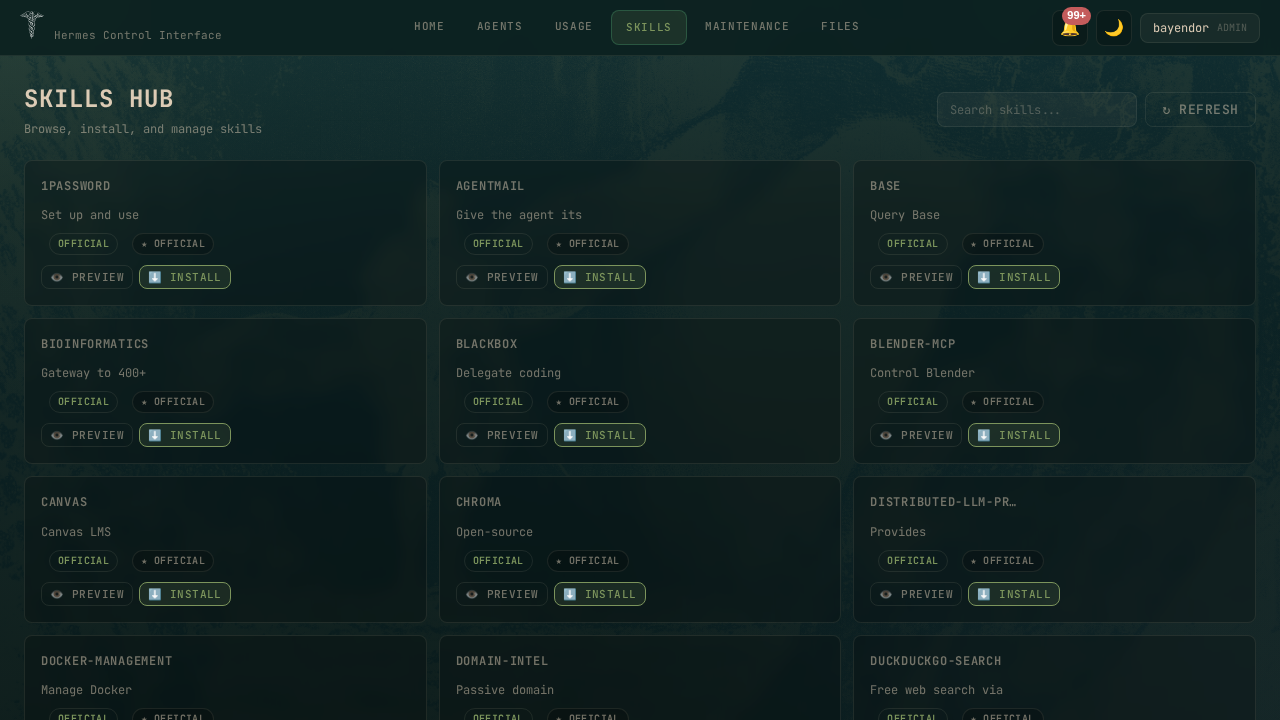The width and height of the screenshot is (1280, 720).
Task: Click the 99+ notification count badge
Action: point(1076,16)
